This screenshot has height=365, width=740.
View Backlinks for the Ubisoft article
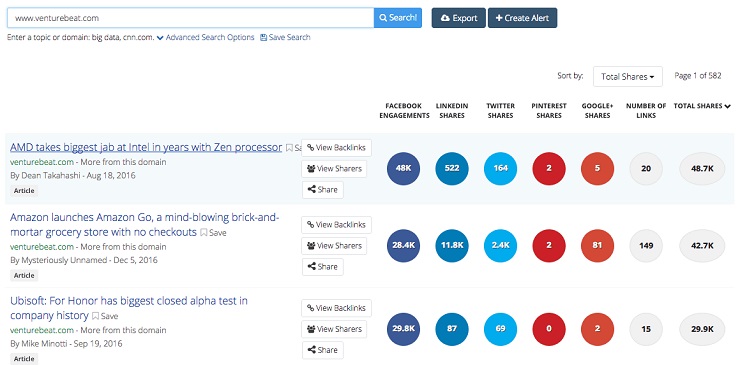tap(336, 308)
